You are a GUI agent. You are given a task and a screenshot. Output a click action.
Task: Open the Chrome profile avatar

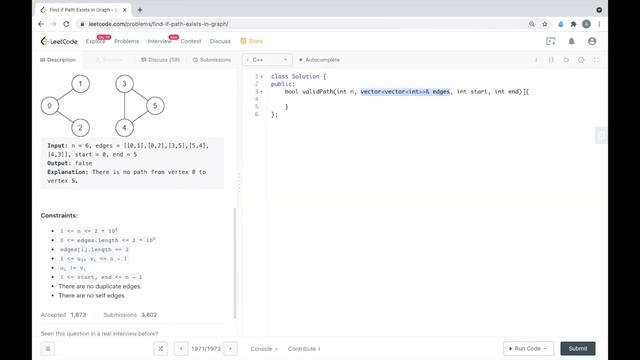(x=586, y=24)
